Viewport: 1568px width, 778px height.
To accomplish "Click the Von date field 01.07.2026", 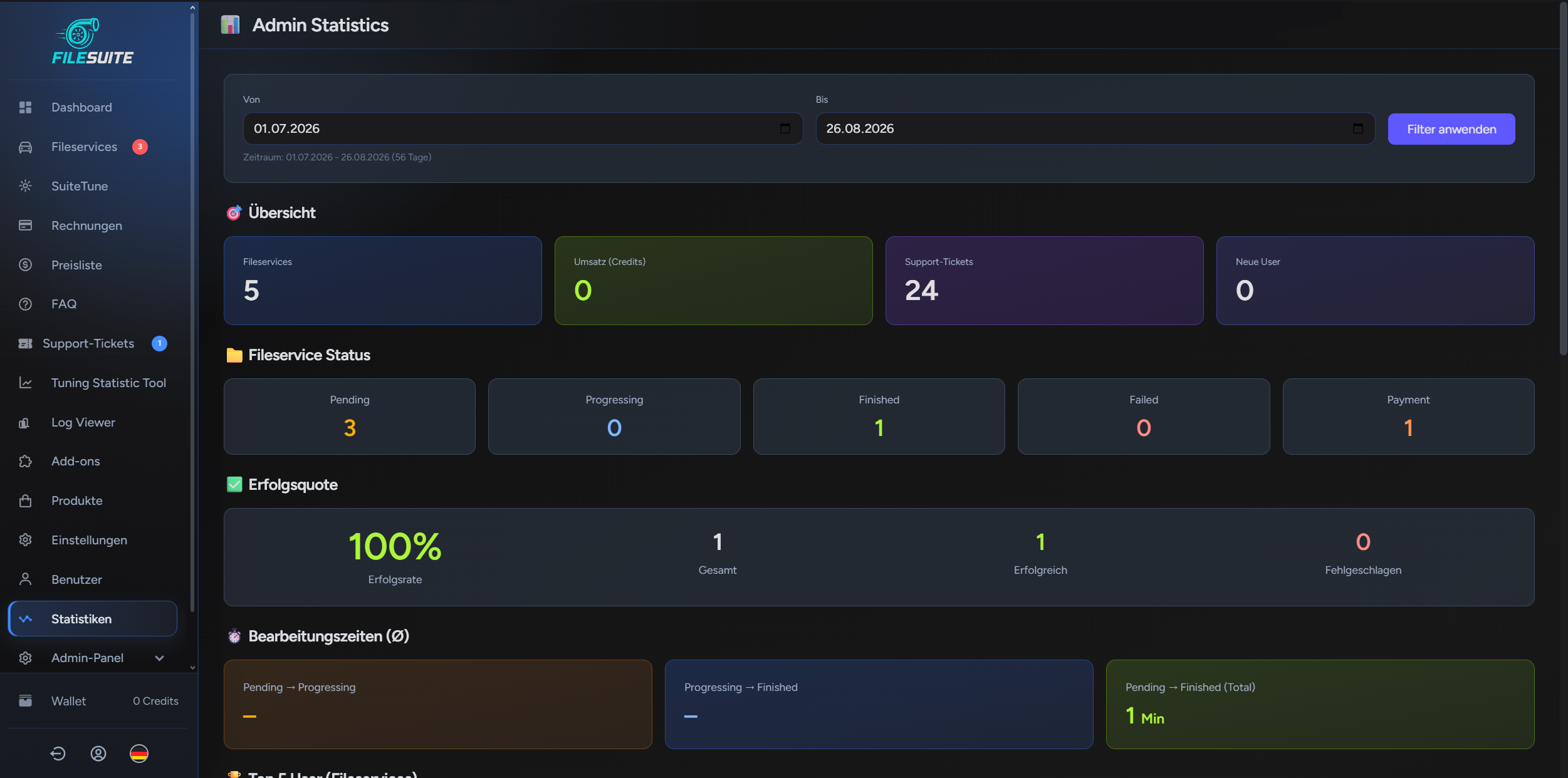I will click(523, 128).
